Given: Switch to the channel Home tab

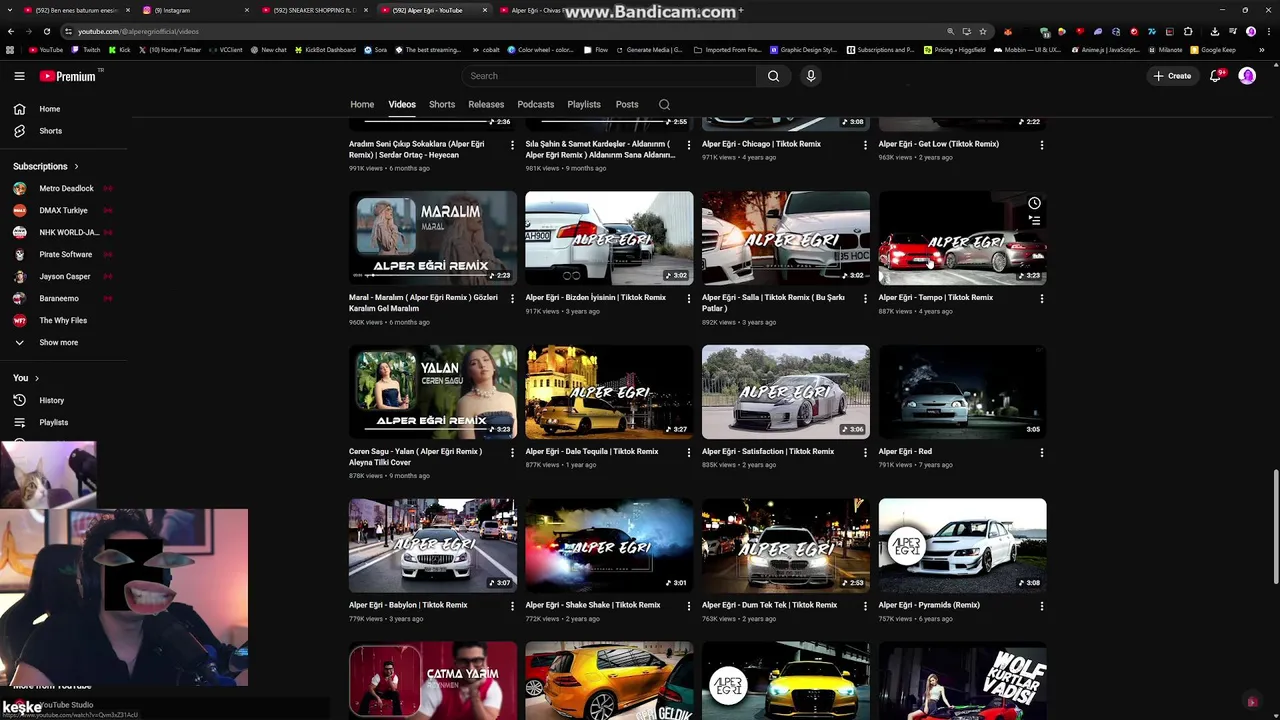Looking at the screenshot, I should [x=362, y=104].
